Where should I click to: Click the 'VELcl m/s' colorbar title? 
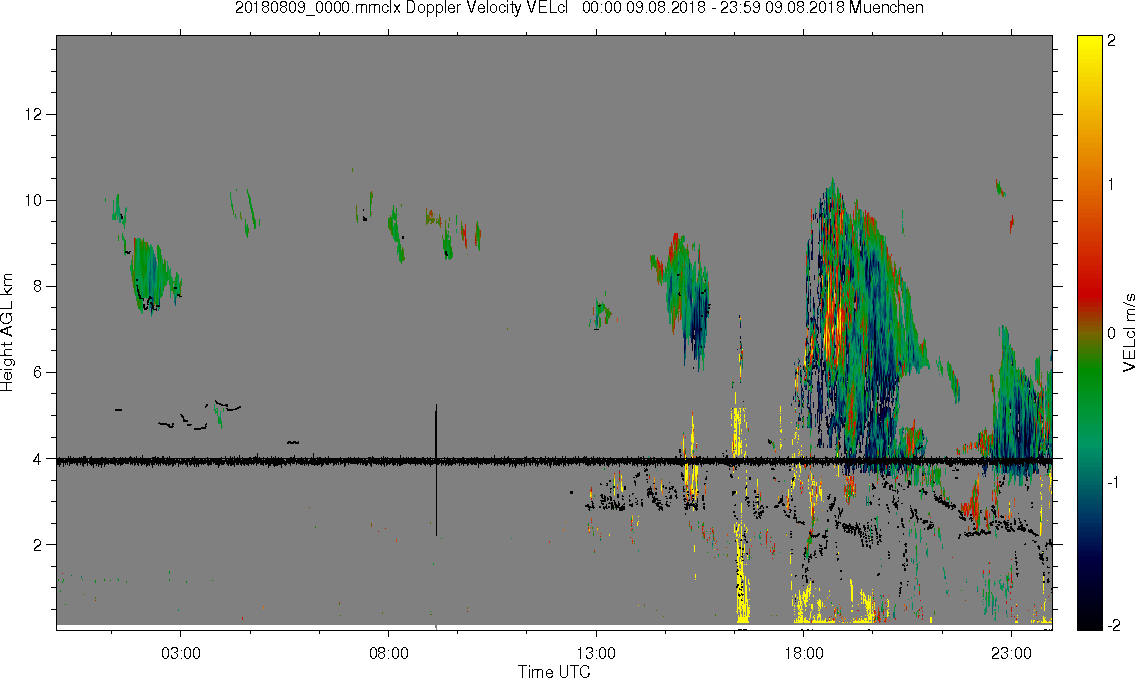click(1128, 333)
